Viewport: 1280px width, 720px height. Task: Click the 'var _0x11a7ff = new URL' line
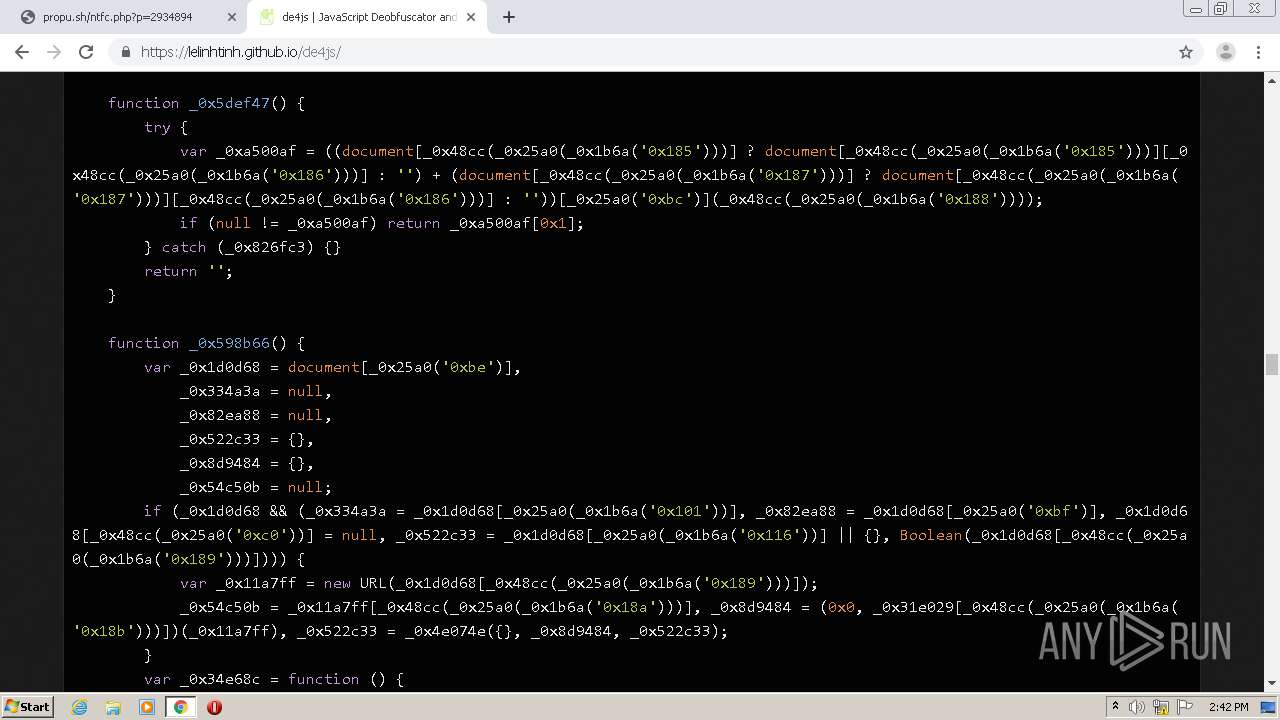click(x=499, y=583)
